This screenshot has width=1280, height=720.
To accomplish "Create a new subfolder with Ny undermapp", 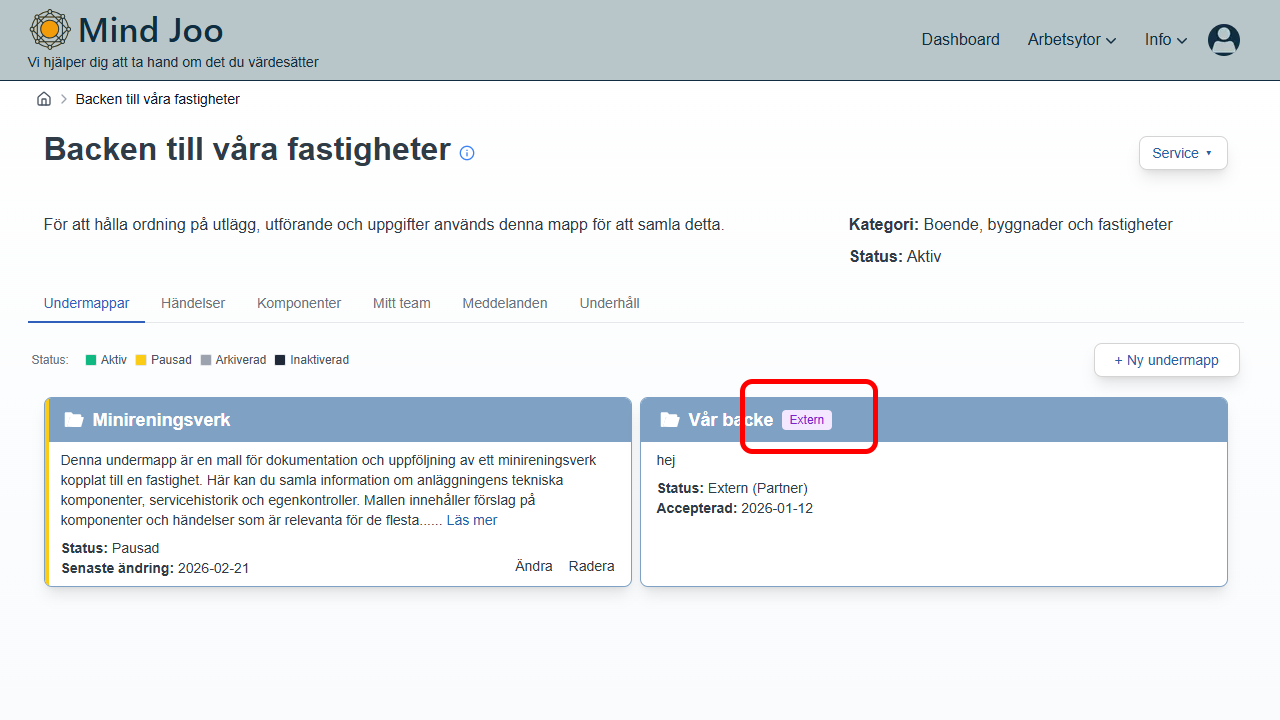I will 1167,360.
